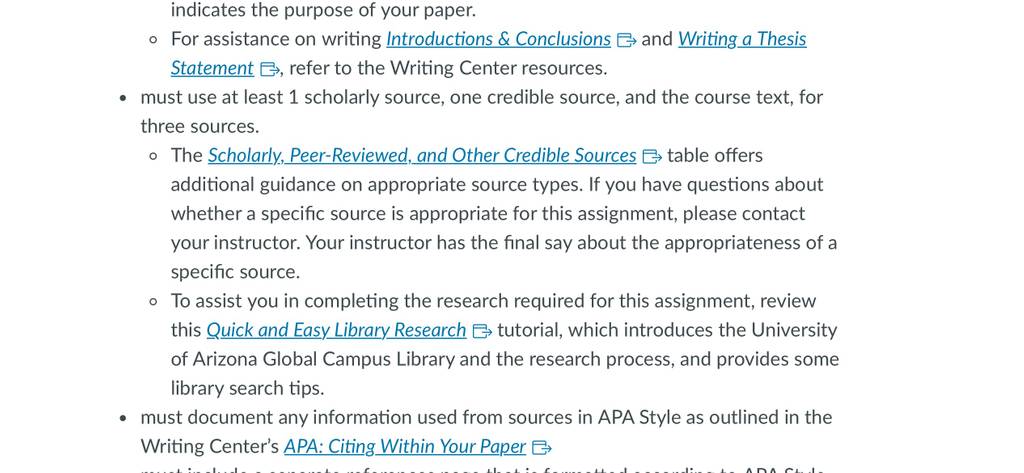Click the words 'specific source.'

point(235,272)
